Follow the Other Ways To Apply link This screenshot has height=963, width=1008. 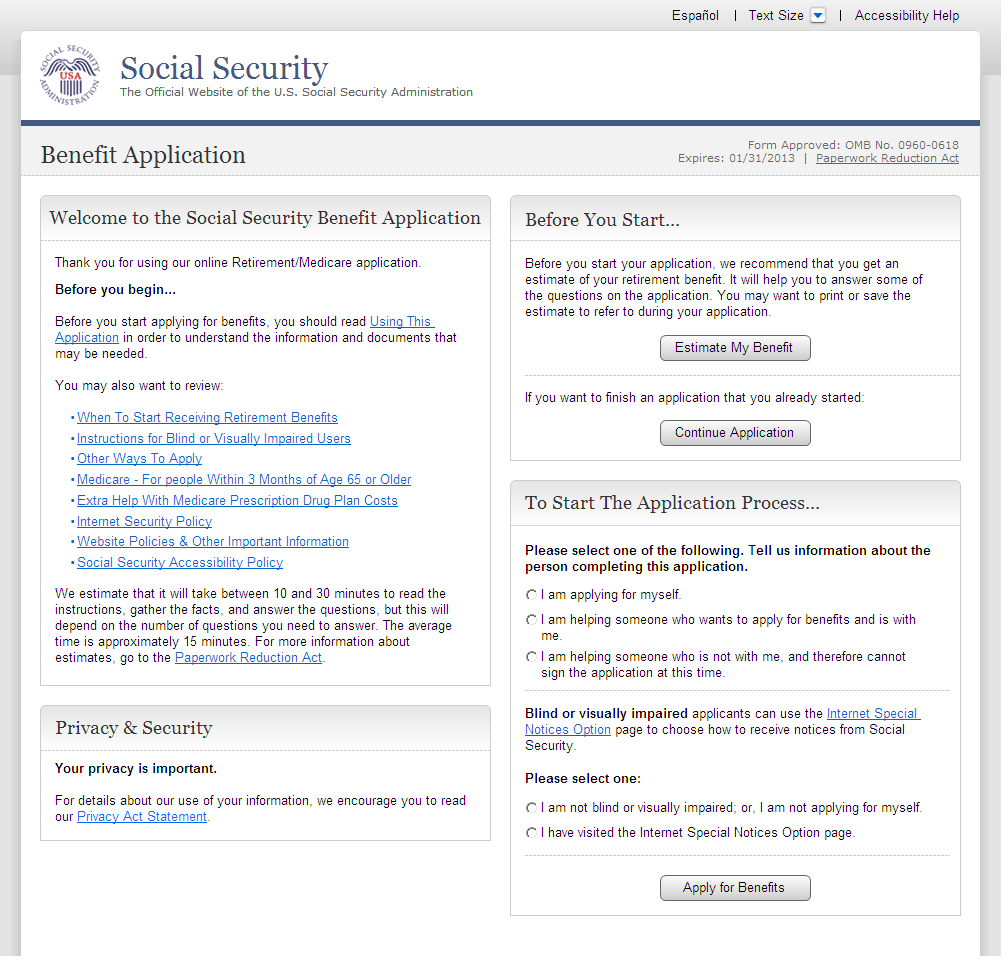[x=140, y=459]
